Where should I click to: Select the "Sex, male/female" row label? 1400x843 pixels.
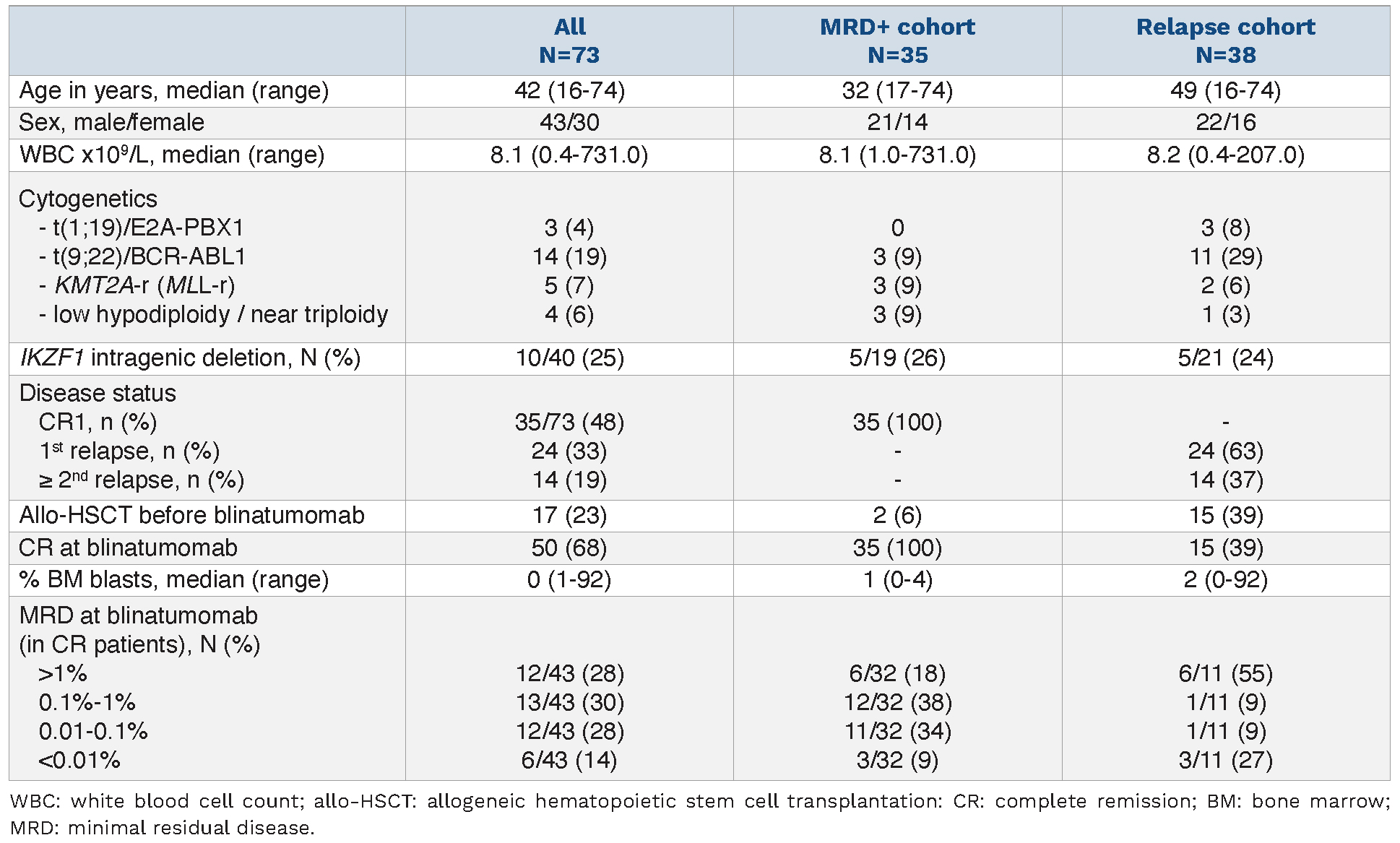pyautogui.click(x=111, y=123)
